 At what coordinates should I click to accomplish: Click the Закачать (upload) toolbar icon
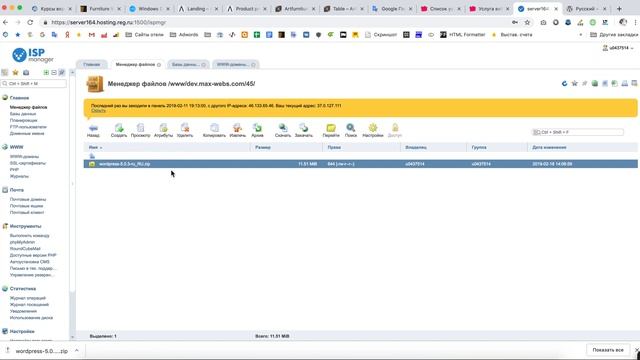point(304,130)
